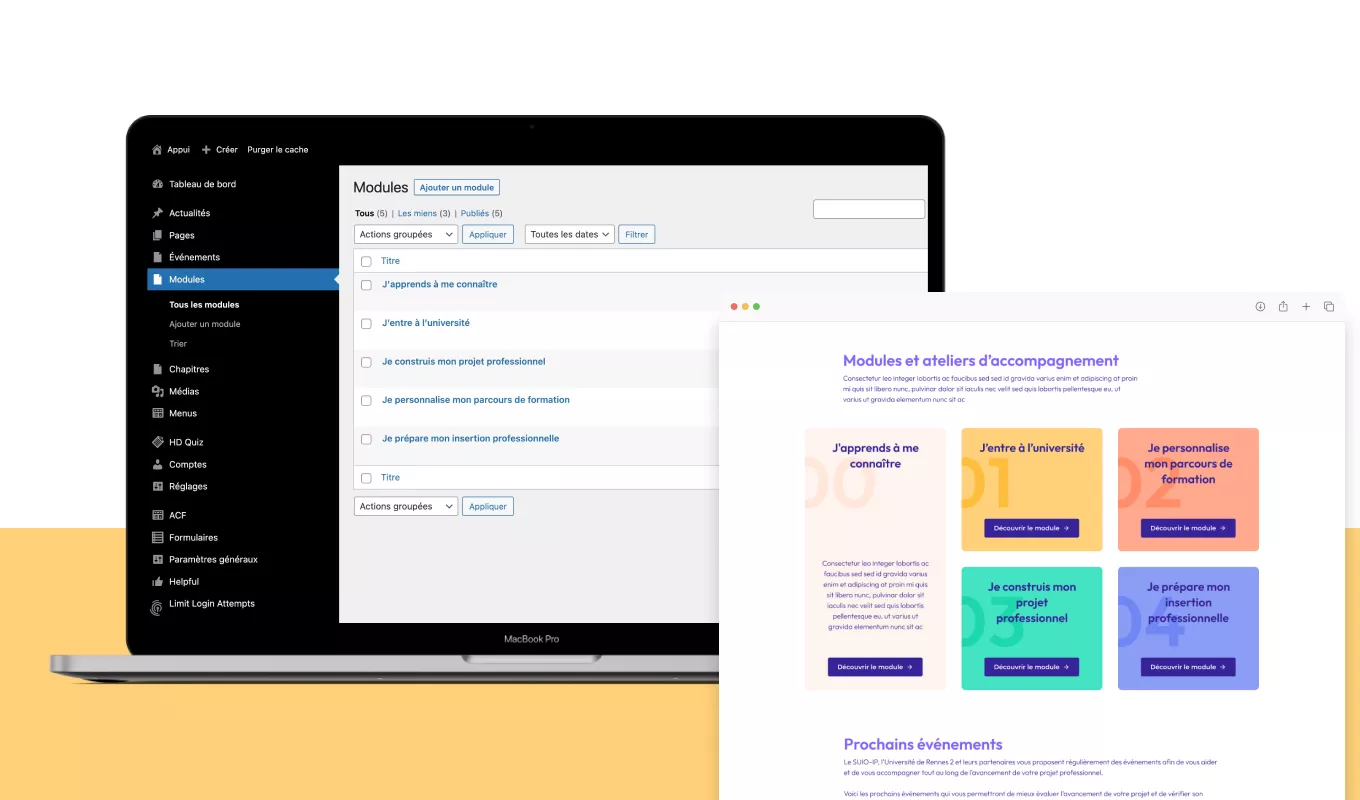The height and width of the screenshot is (800, 1360).
Task: Select Tous les modules in the sidebar
Action: [204, 303]
